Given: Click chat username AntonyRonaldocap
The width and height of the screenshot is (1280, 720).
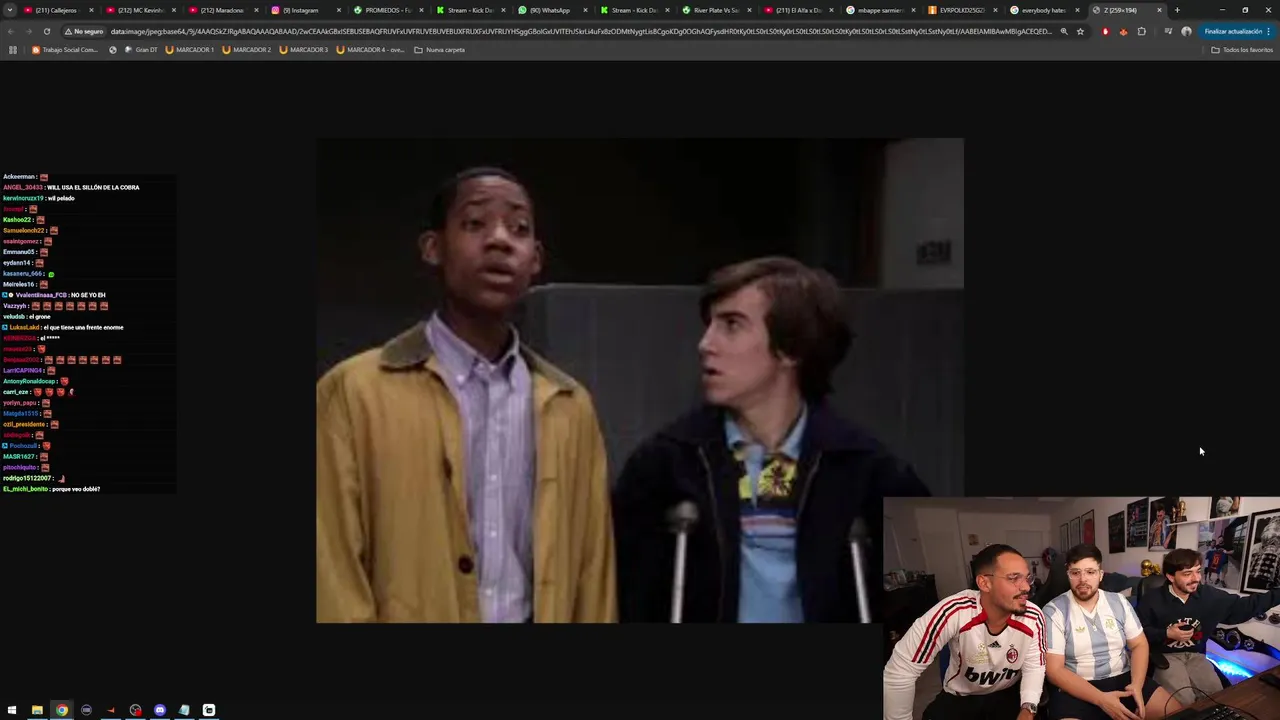Looking at the screenshot, I should pyautogui.click(x=30, y=381).
